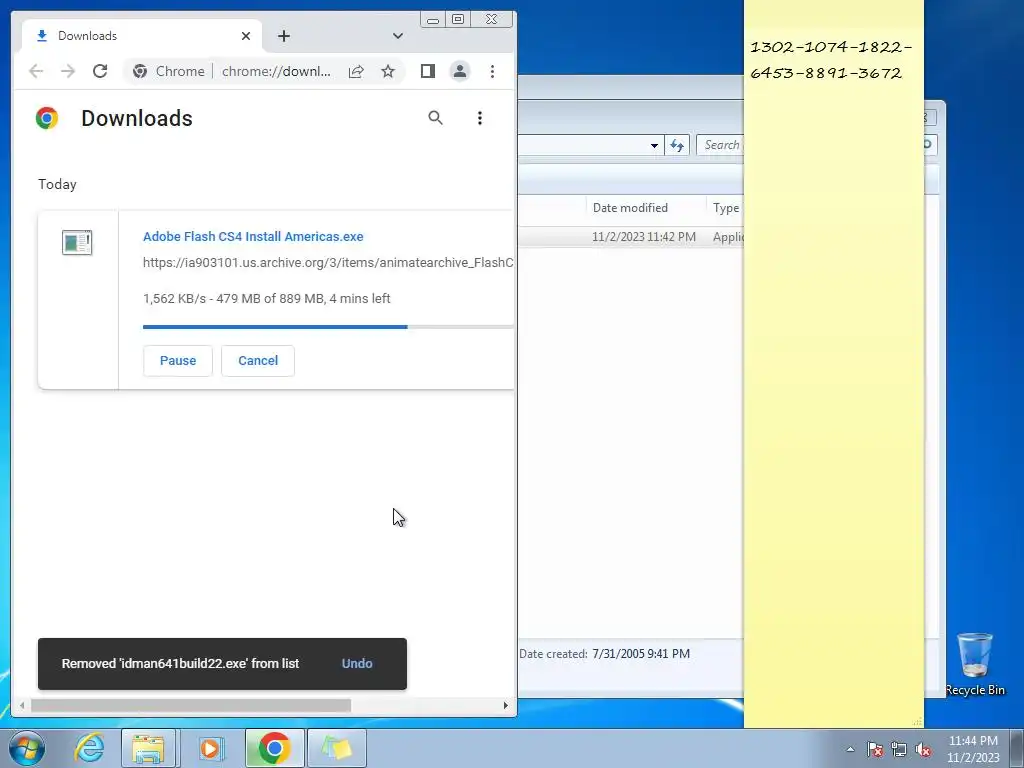Close the Downloads tab
The width and height of the screenshot is (1024, 768).
click(246, 36)
